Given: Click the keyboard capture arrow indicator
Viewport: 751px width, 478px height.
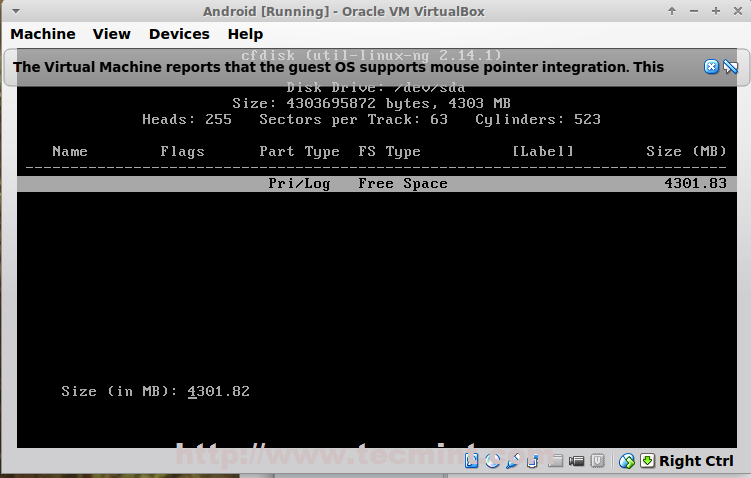Looking at the screenshot, I should point(647,461).
